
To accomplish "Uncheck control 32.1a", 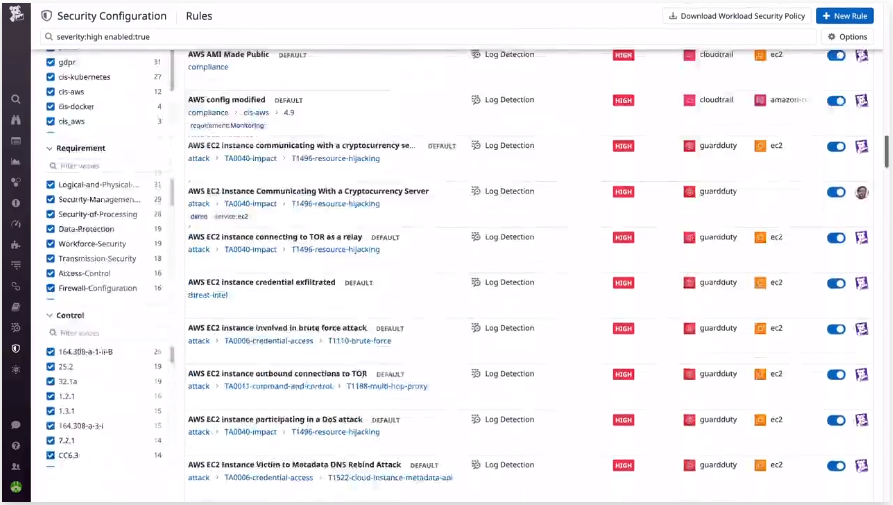I will tap(51, 381).
